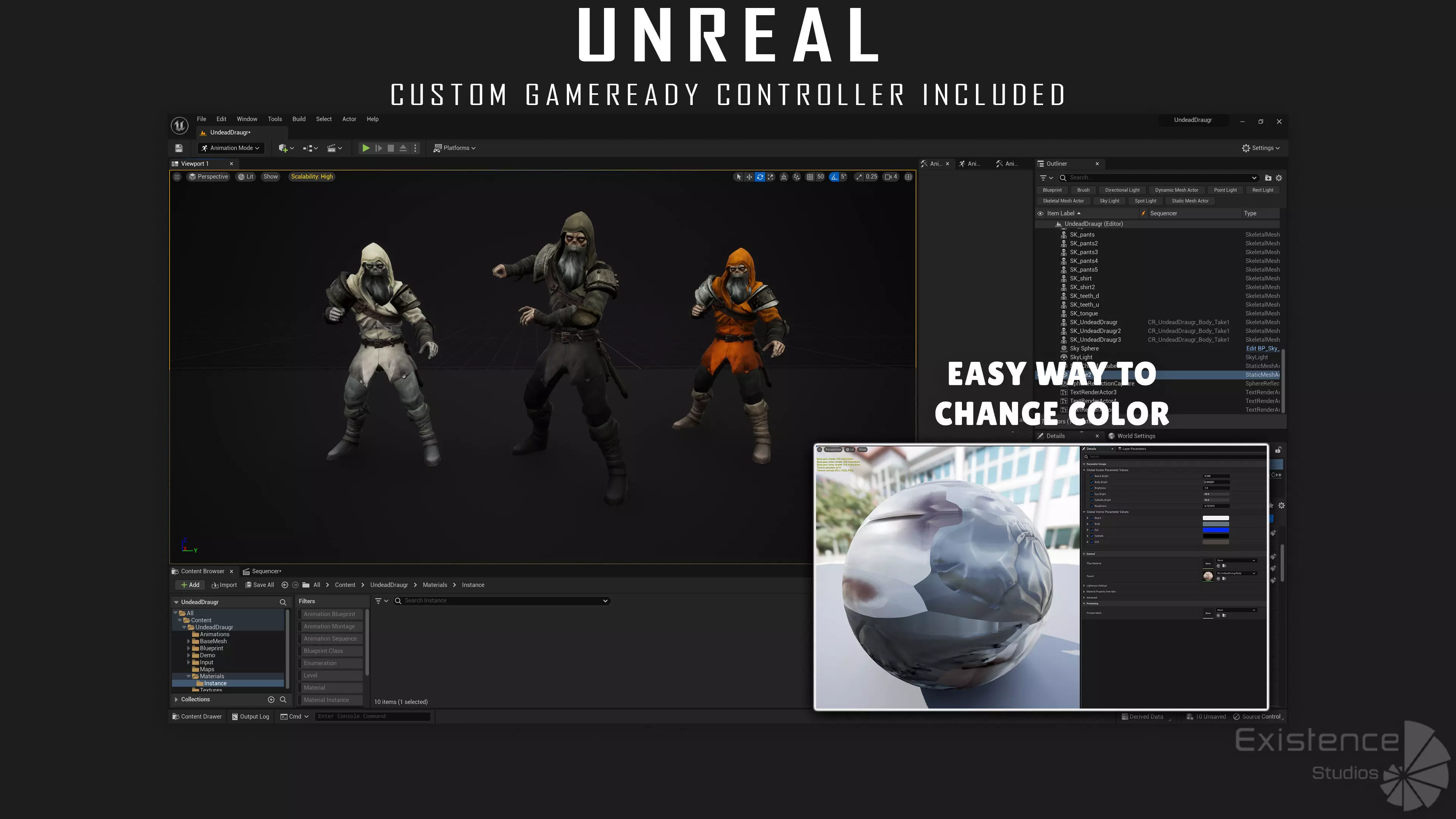Choose the translate move tool in viewport
1456x819 pixels.
pyautogui.click(x=749, y=177)
